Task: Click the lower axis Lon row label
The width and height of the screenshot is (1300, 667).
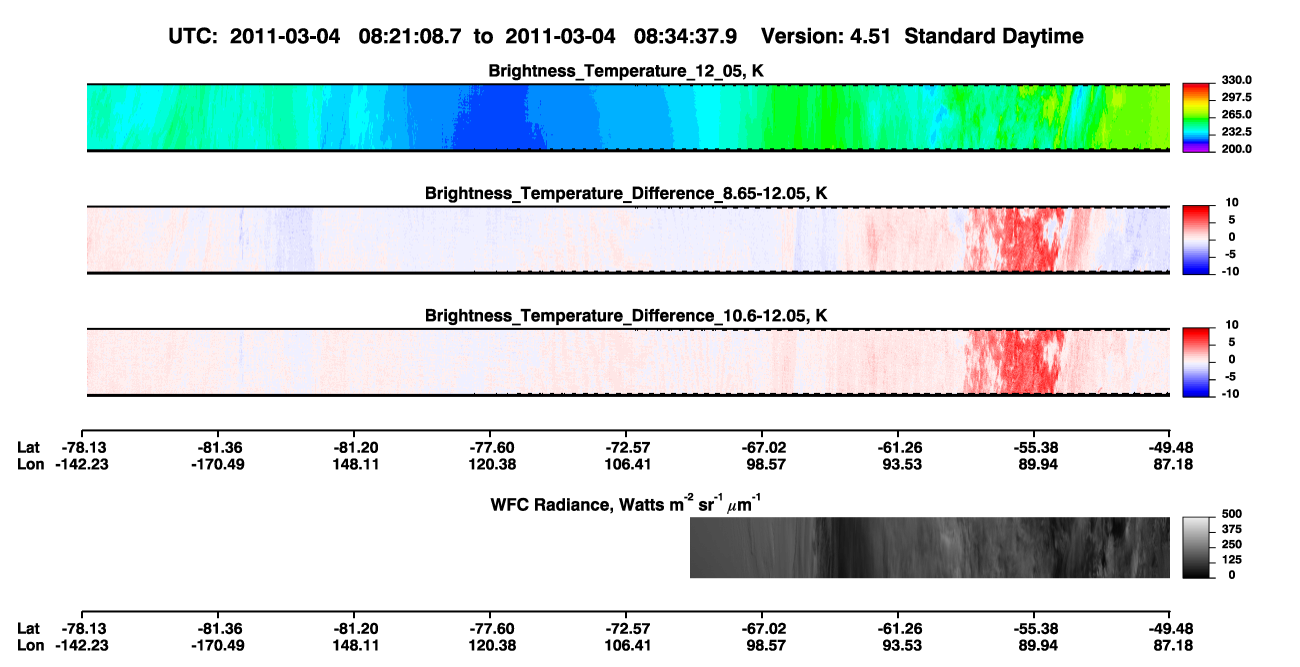Action: pyautogui.click(x=31, y=645)
